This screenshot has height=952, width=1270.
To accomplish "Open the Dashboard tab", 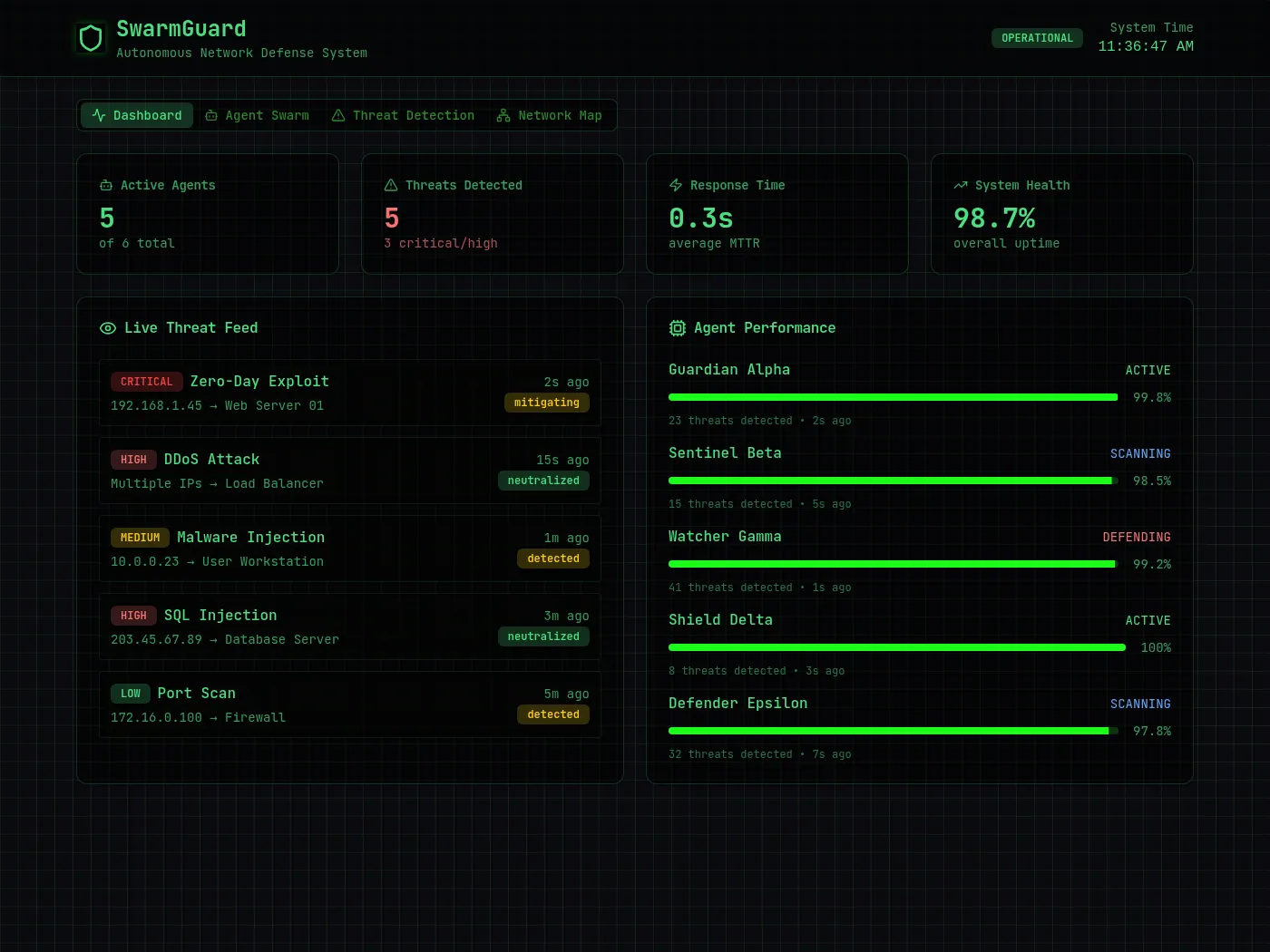I will click(137, 115).
